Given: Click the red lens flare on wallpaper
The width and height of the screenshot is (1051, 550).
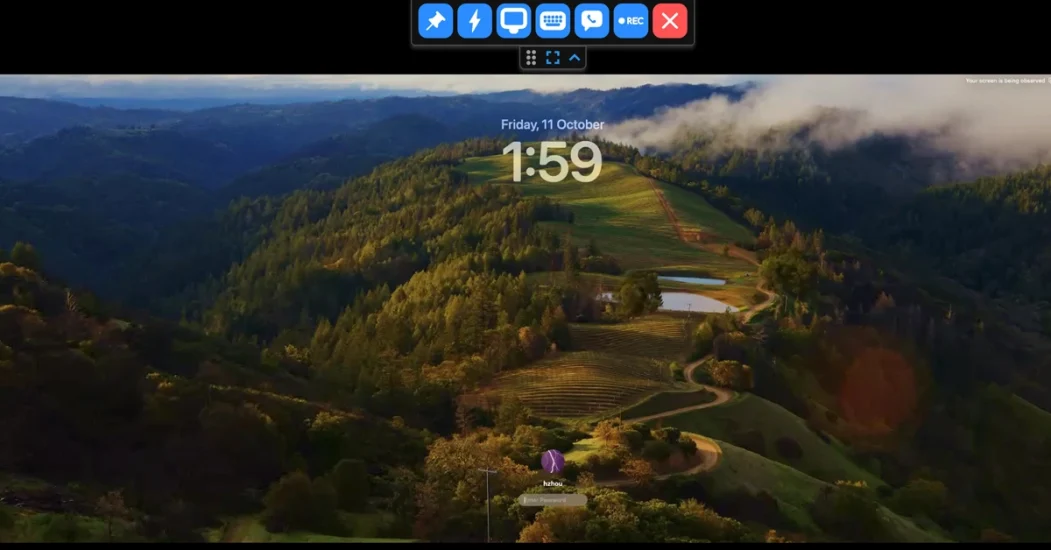Looking at the screenshot, I should pos(877,388).
